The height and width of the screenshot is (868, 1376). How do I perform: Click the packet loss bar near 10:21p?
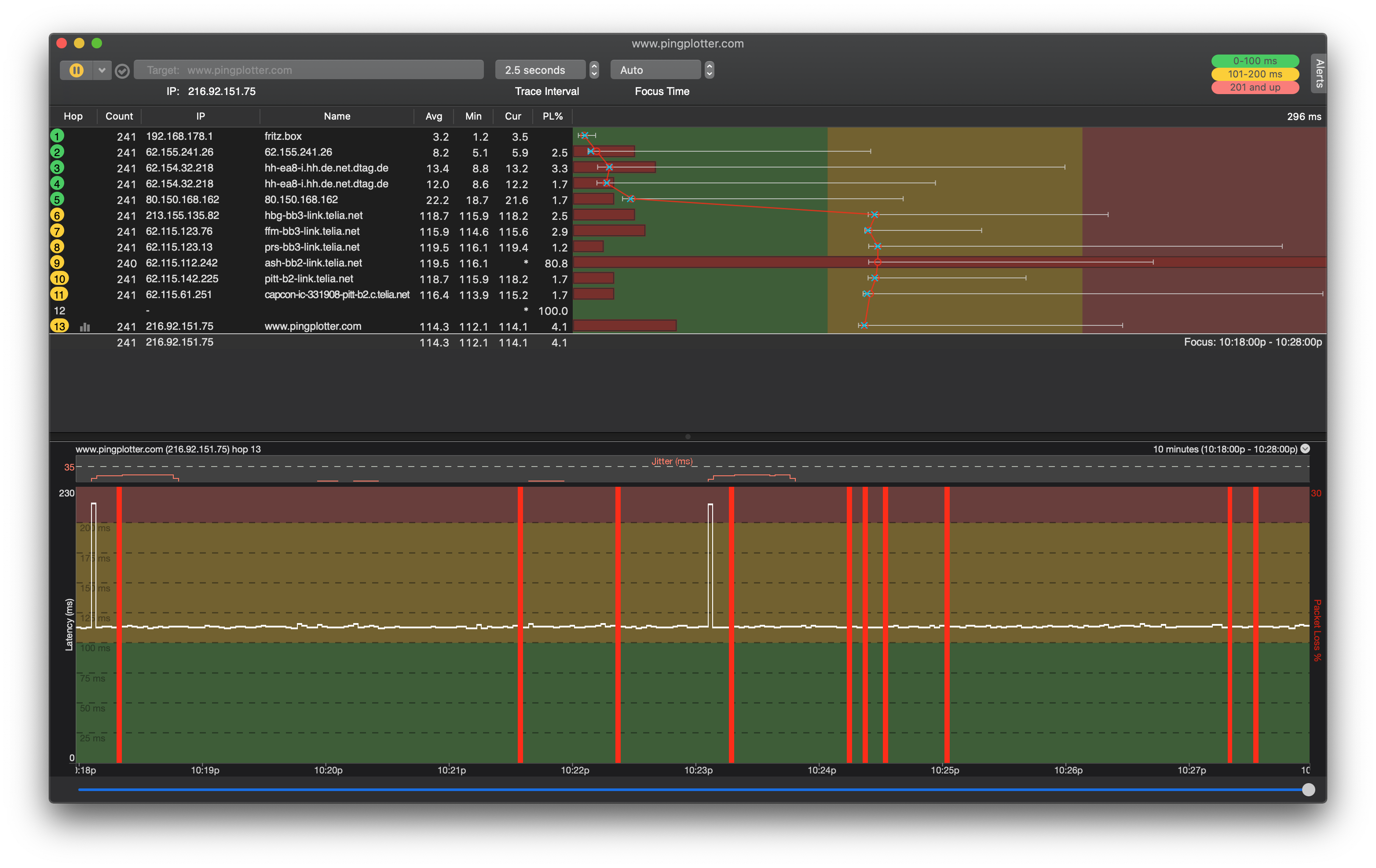520,625
